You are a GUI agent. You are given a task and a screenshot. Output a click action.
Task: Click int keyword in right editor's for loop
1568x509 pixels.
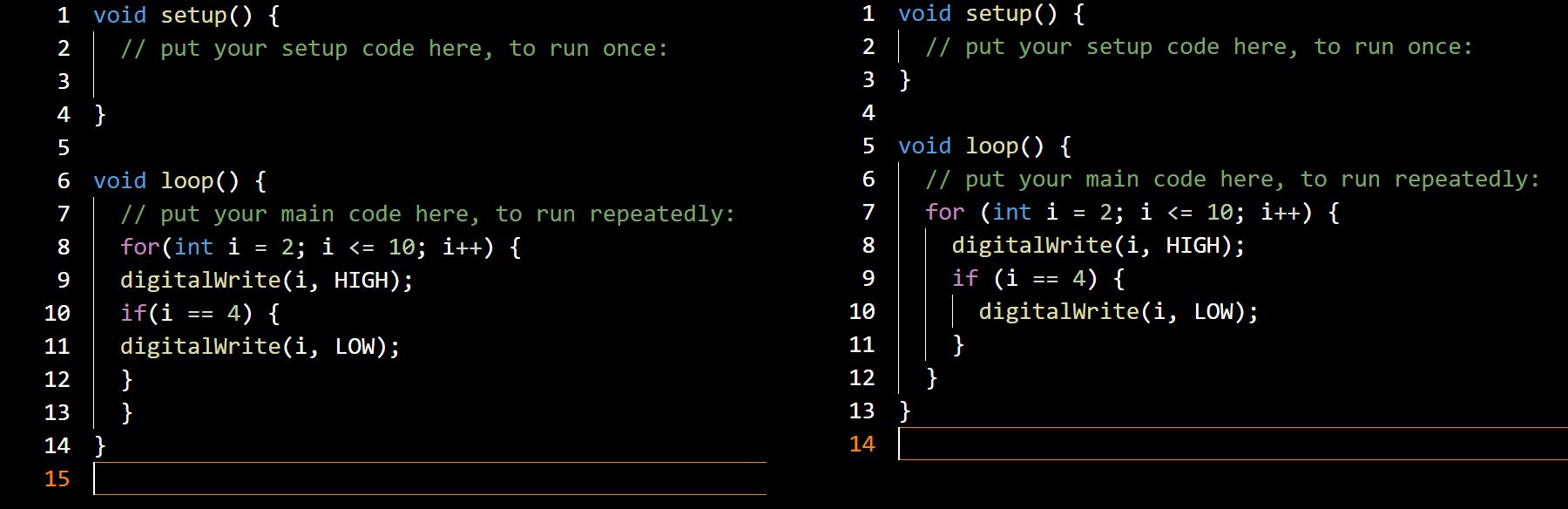coord(1011,212)
